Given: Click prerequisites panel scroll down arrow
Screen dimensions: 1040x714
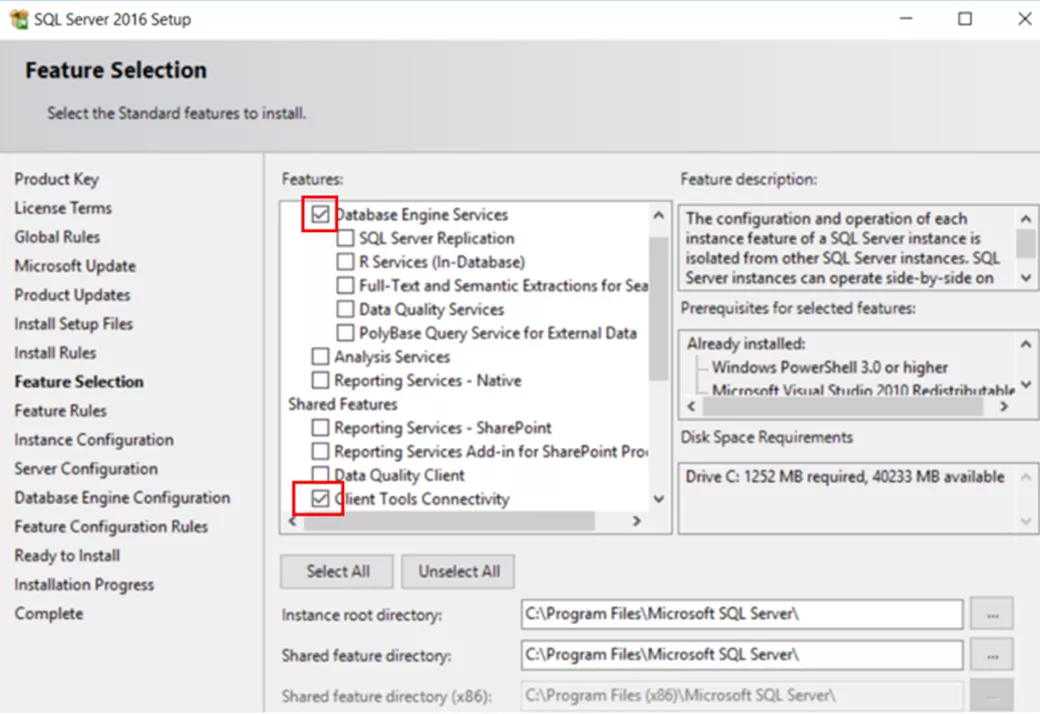Looking at the screenshot, I should click(x=1026, y=384).
